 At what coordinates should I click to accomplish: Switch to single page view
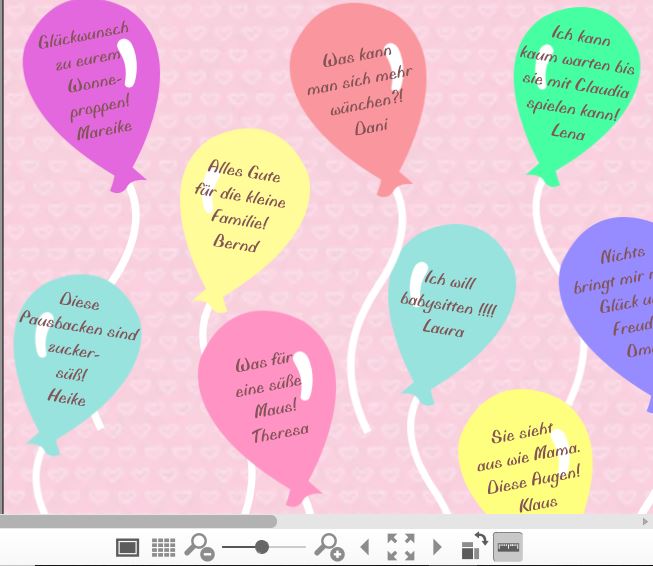127,547
